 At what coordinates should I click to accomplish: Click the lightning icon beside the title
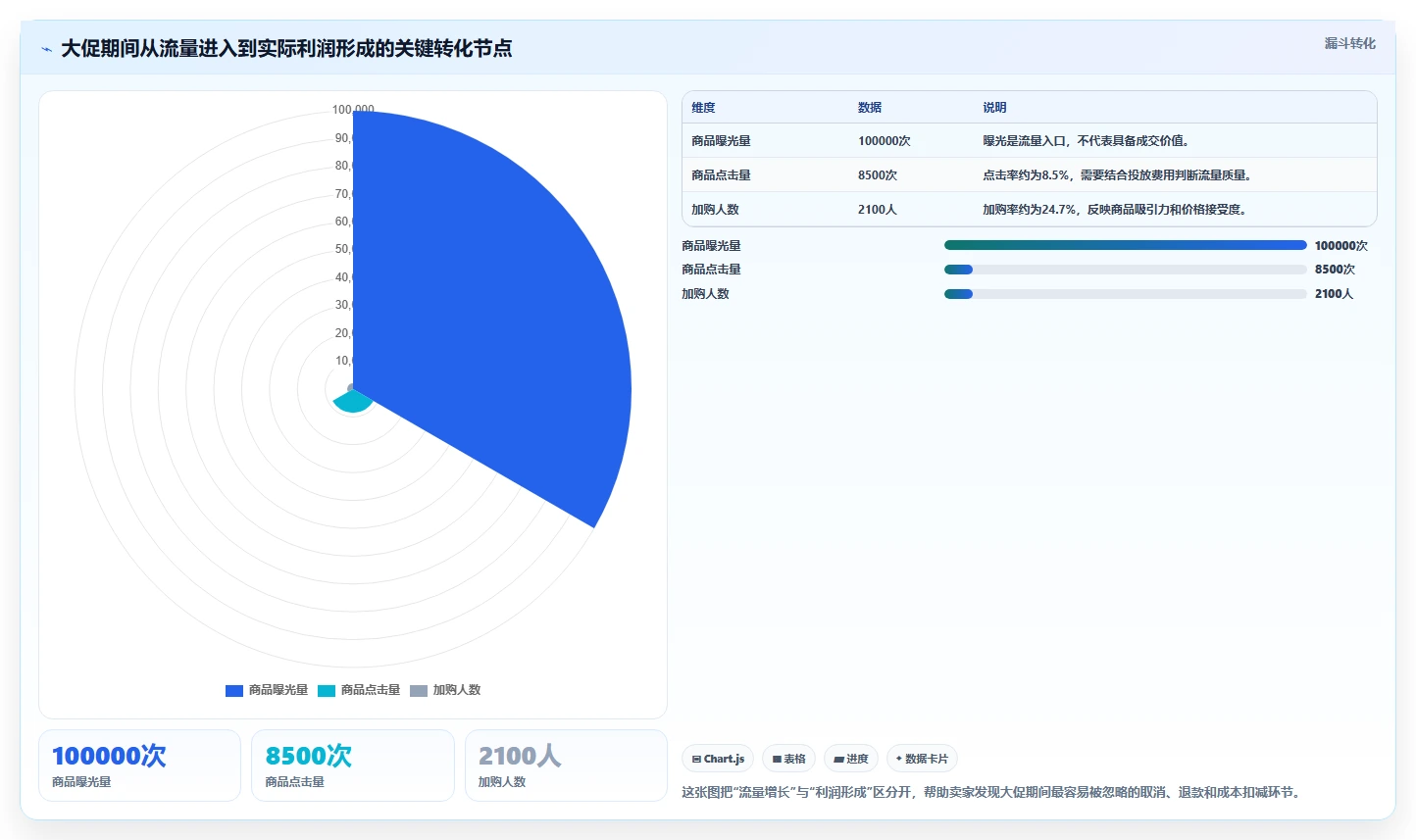coord(46,49)
